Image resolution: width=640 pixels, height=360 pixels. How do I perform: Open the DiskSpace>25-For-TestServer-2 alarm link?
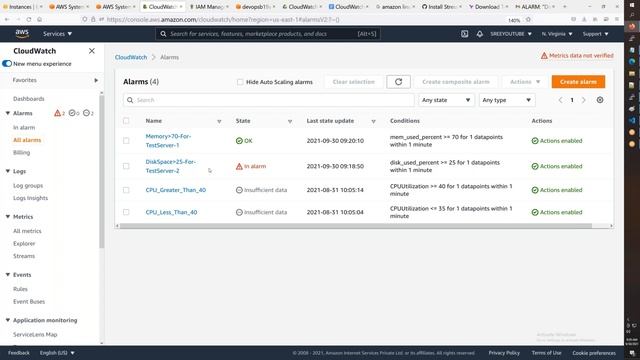pyautogui.click(x=171, y=166)
